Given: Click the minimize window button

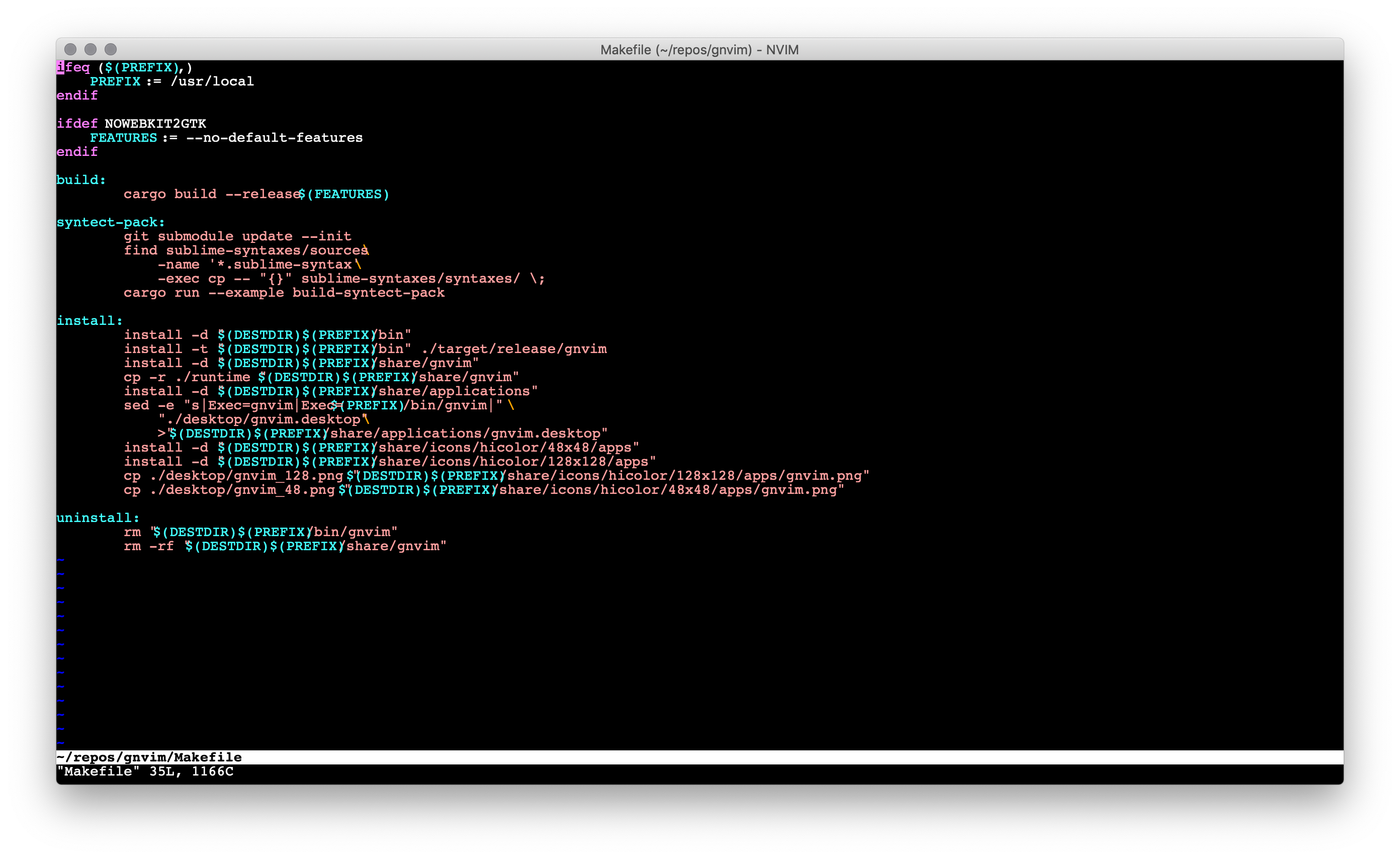Looking at the screenshot, I should click(91, 49).
